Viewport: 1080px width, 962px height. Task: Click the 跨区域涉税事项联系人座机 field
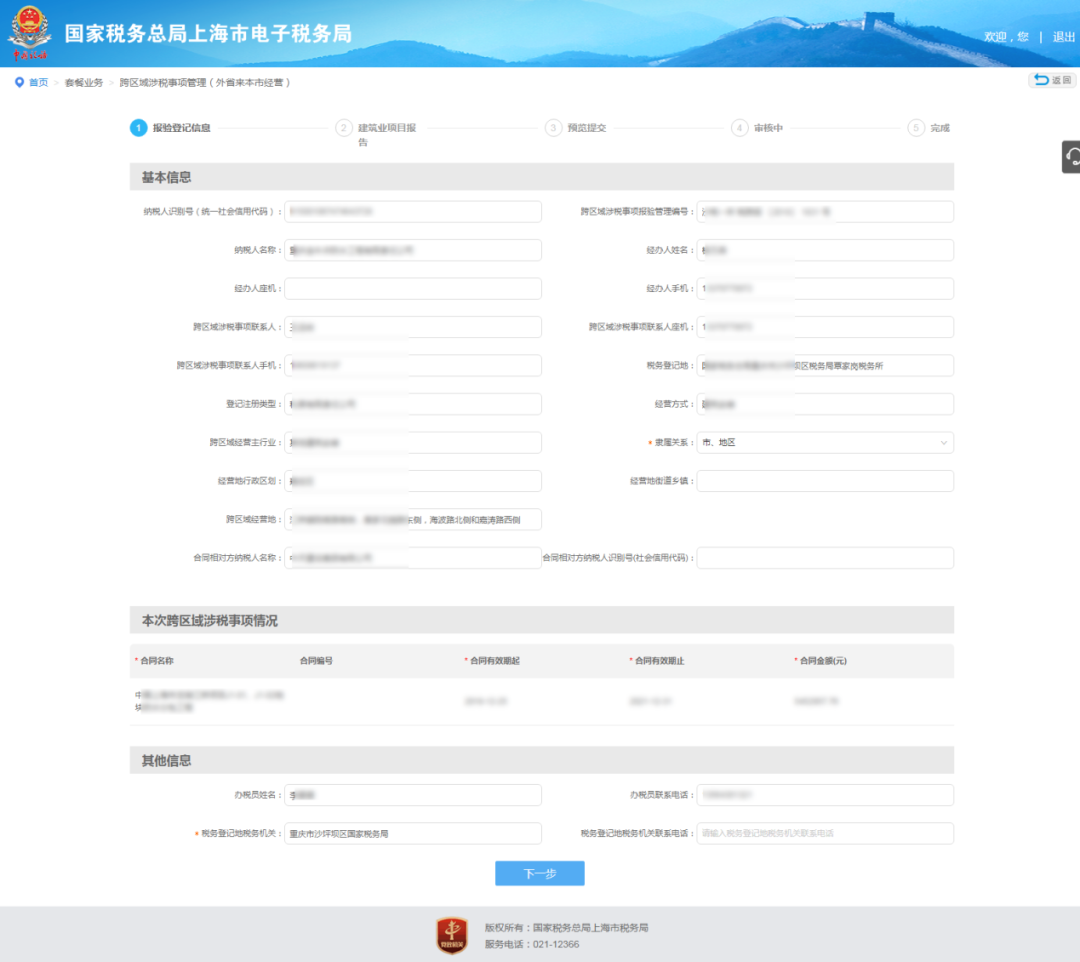tap(825, 327)
